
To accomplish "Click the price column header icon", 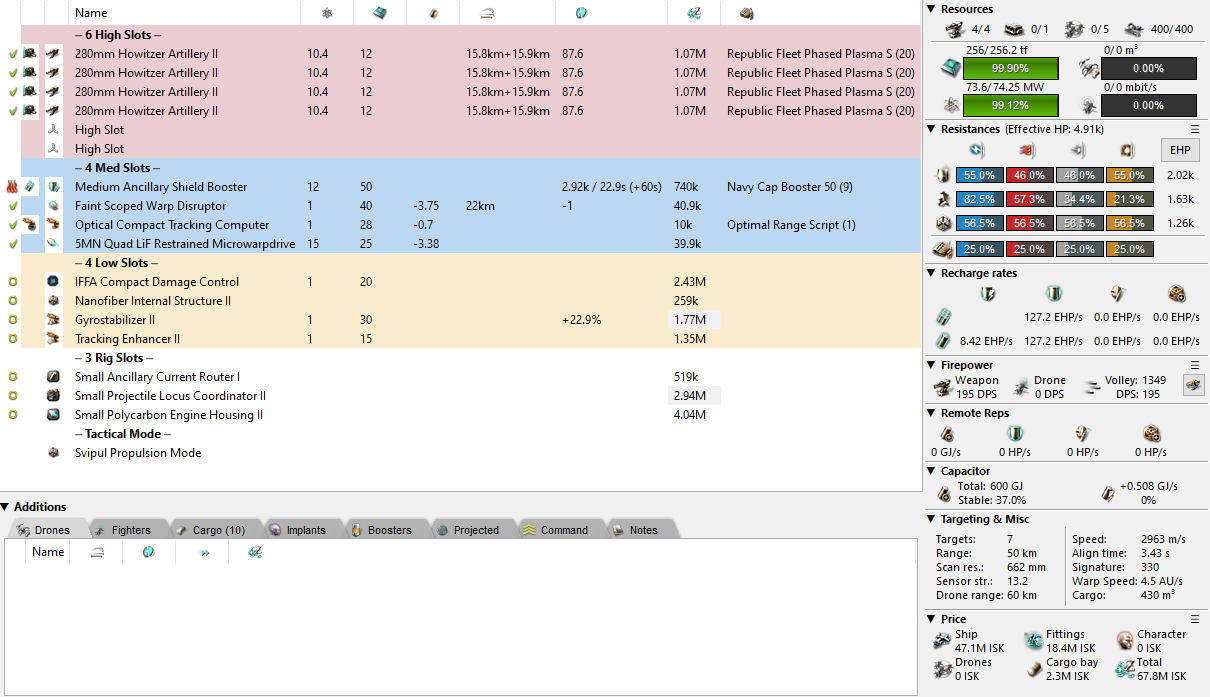I will 694,13.
